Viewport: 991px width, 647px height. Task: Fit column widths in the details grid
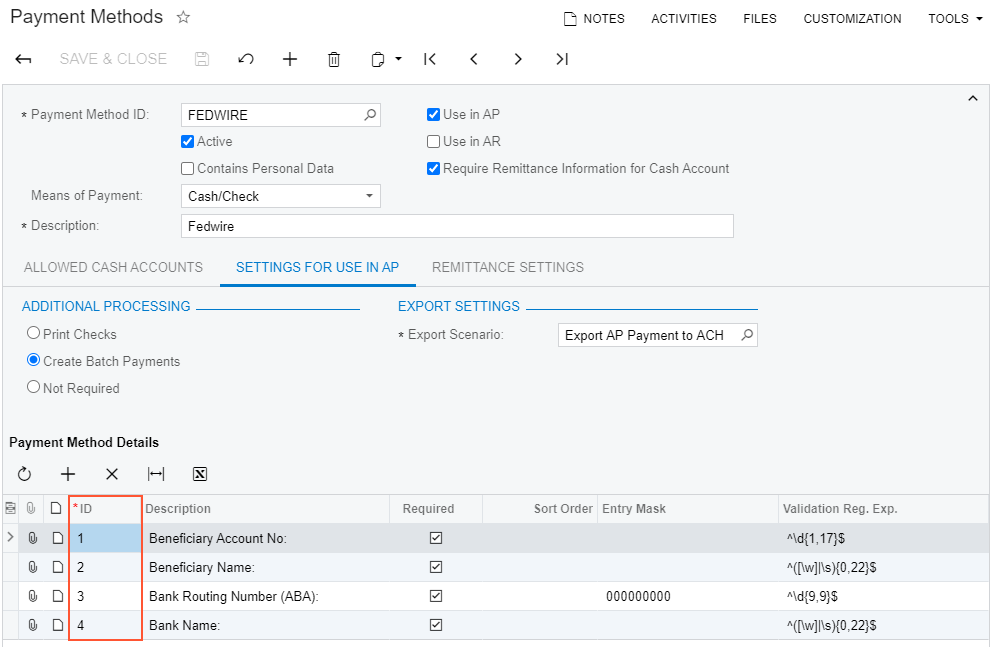(156, 474)
